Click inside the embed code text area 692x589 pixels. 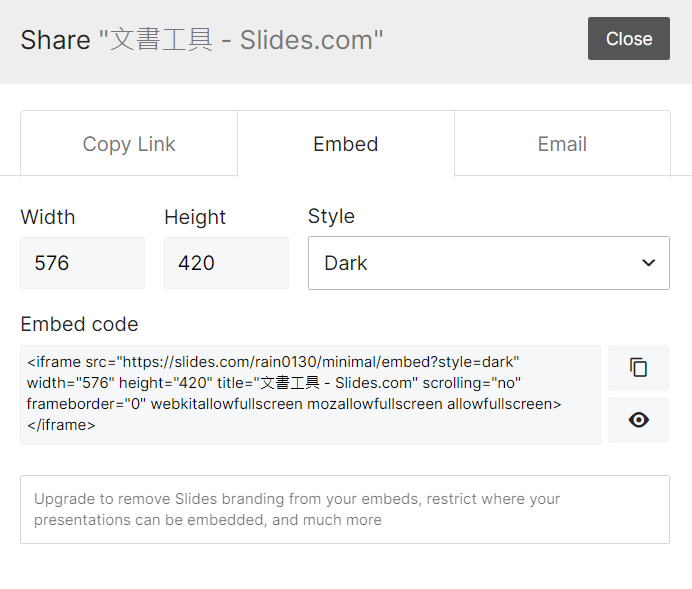310,395
